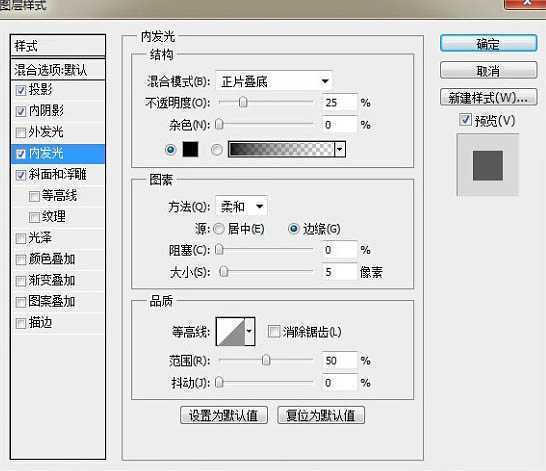
Task: Enable the 纹理 texture checkbox
Action: pos(34,217)
